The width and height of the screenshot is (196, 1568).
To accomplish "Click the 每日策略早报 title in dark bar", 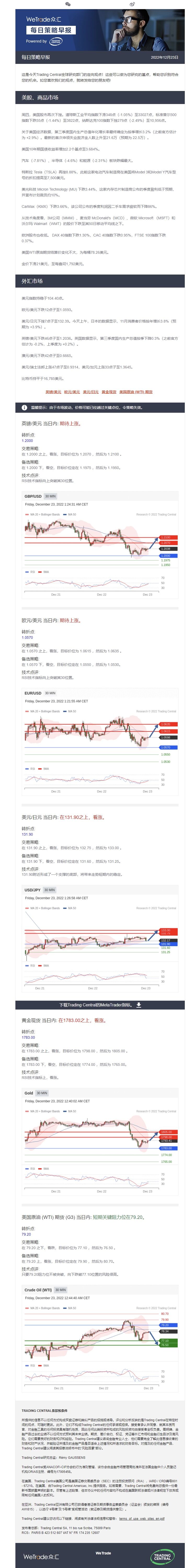I will [x=36, y=57].
